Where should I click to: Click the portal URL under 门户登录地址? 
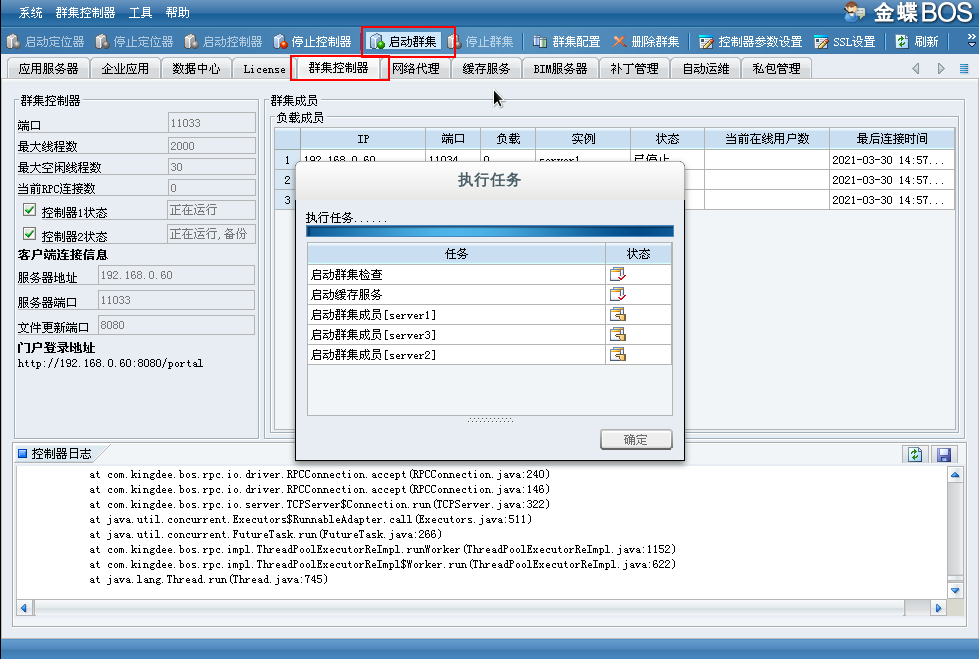pos(111,363)
